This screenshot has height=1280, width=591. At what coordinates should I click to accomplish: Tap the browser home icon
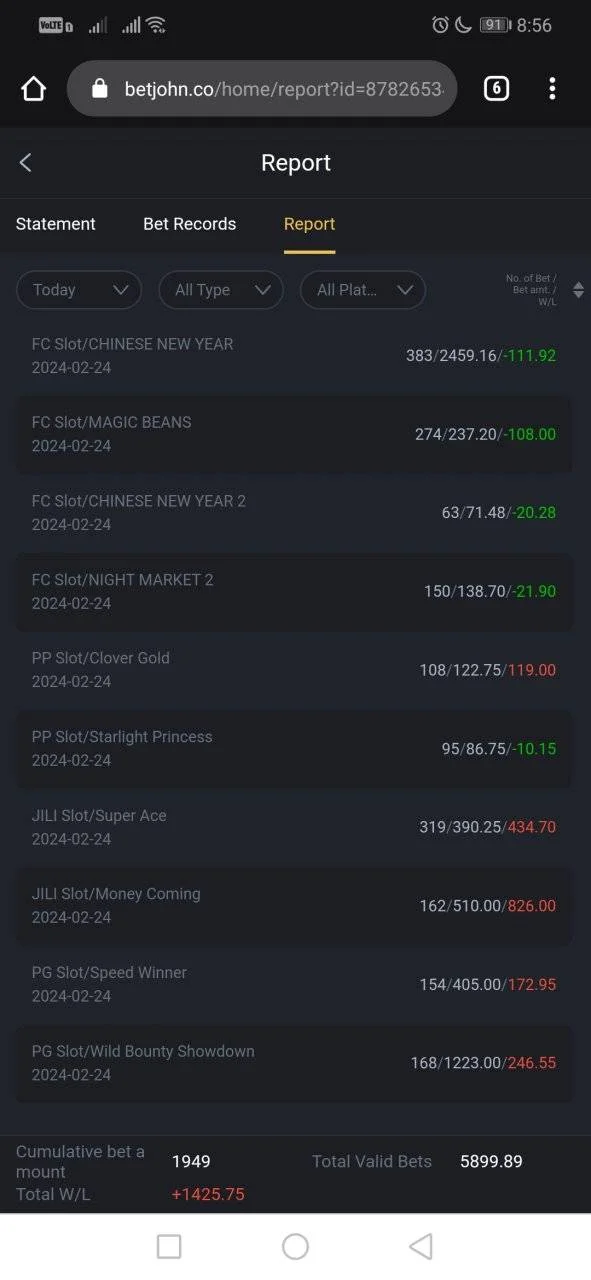coord(33,89)
